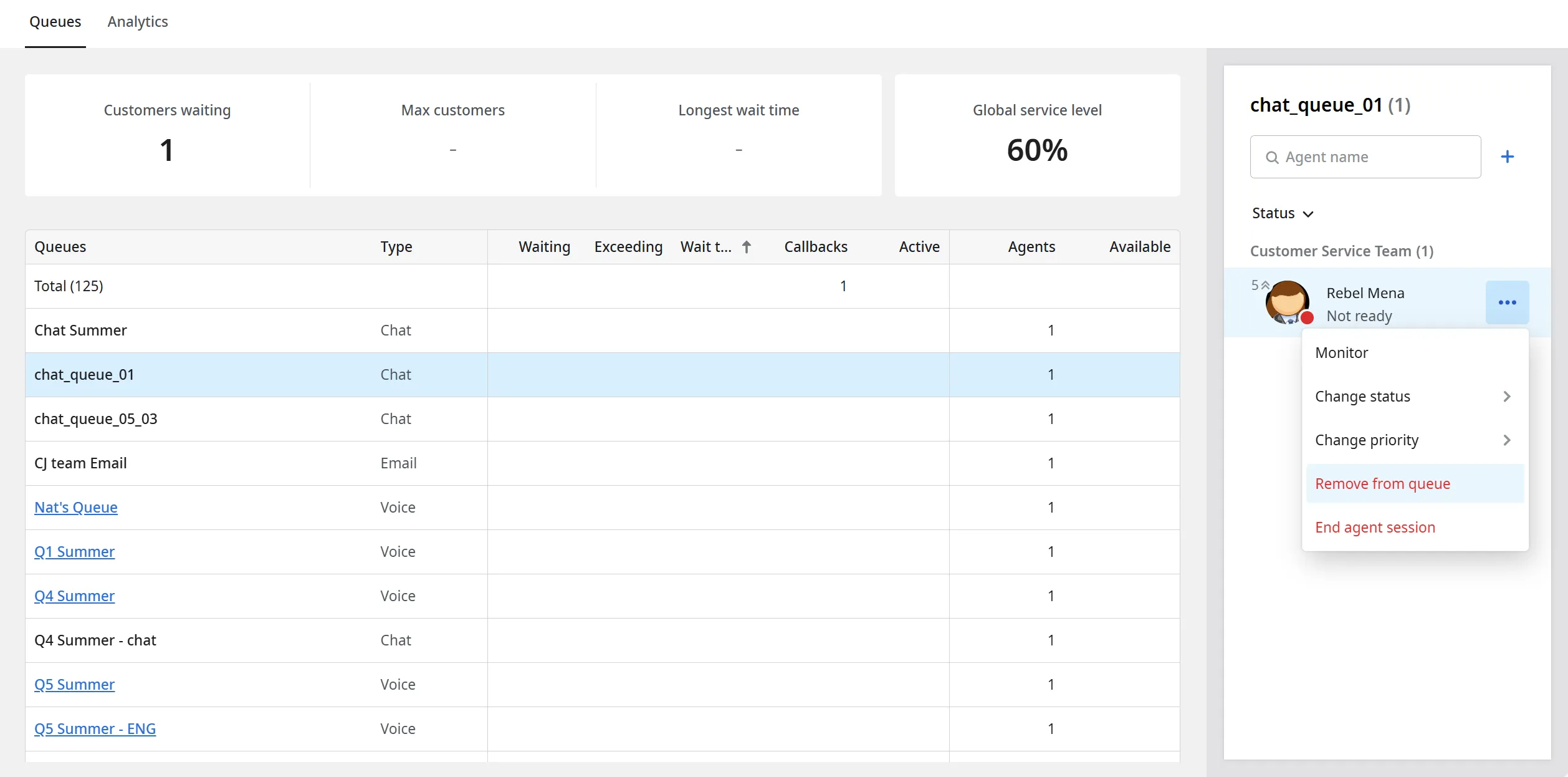Open the Nat's Queue link
Screen dimensions: 1568x777
tap(76, 508)
